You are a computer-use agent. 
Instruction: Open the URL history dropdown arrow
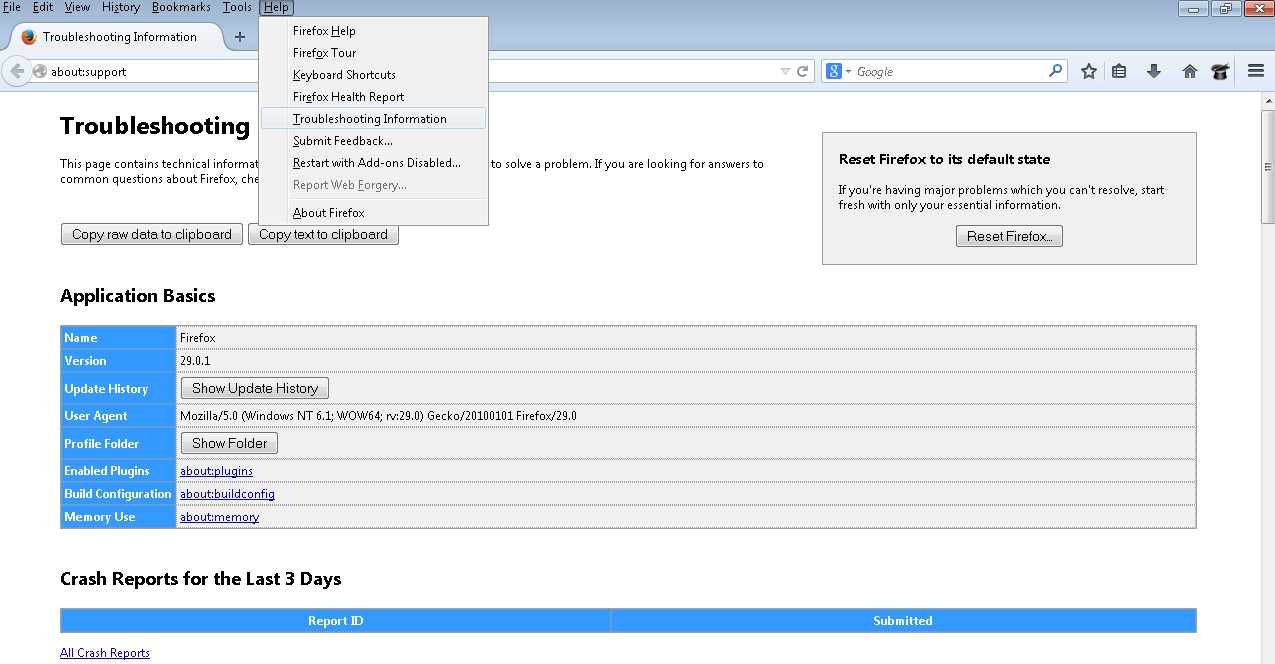click(x=785, y=72)
